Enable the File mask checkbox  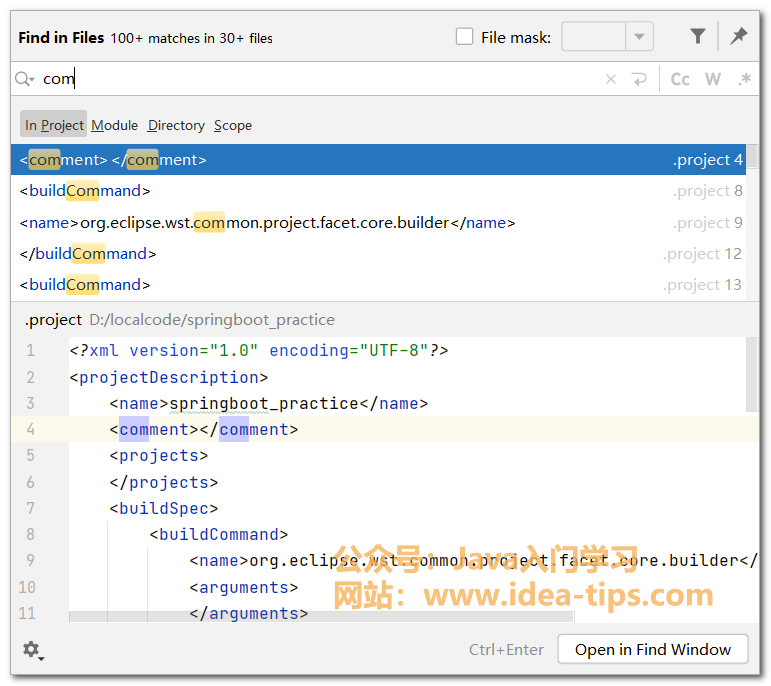click(465, 37)
